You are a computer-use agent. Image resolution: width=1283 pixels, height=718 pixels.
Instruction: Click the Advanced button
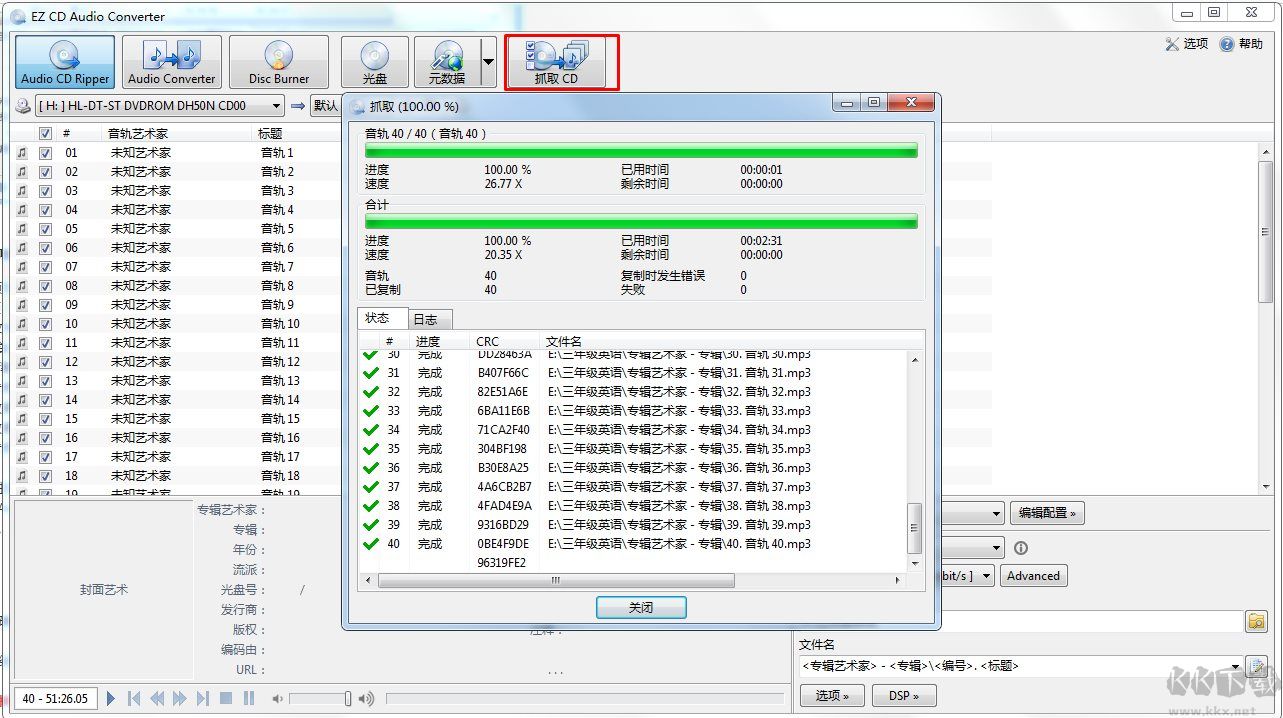click(x=1033, y=575)
